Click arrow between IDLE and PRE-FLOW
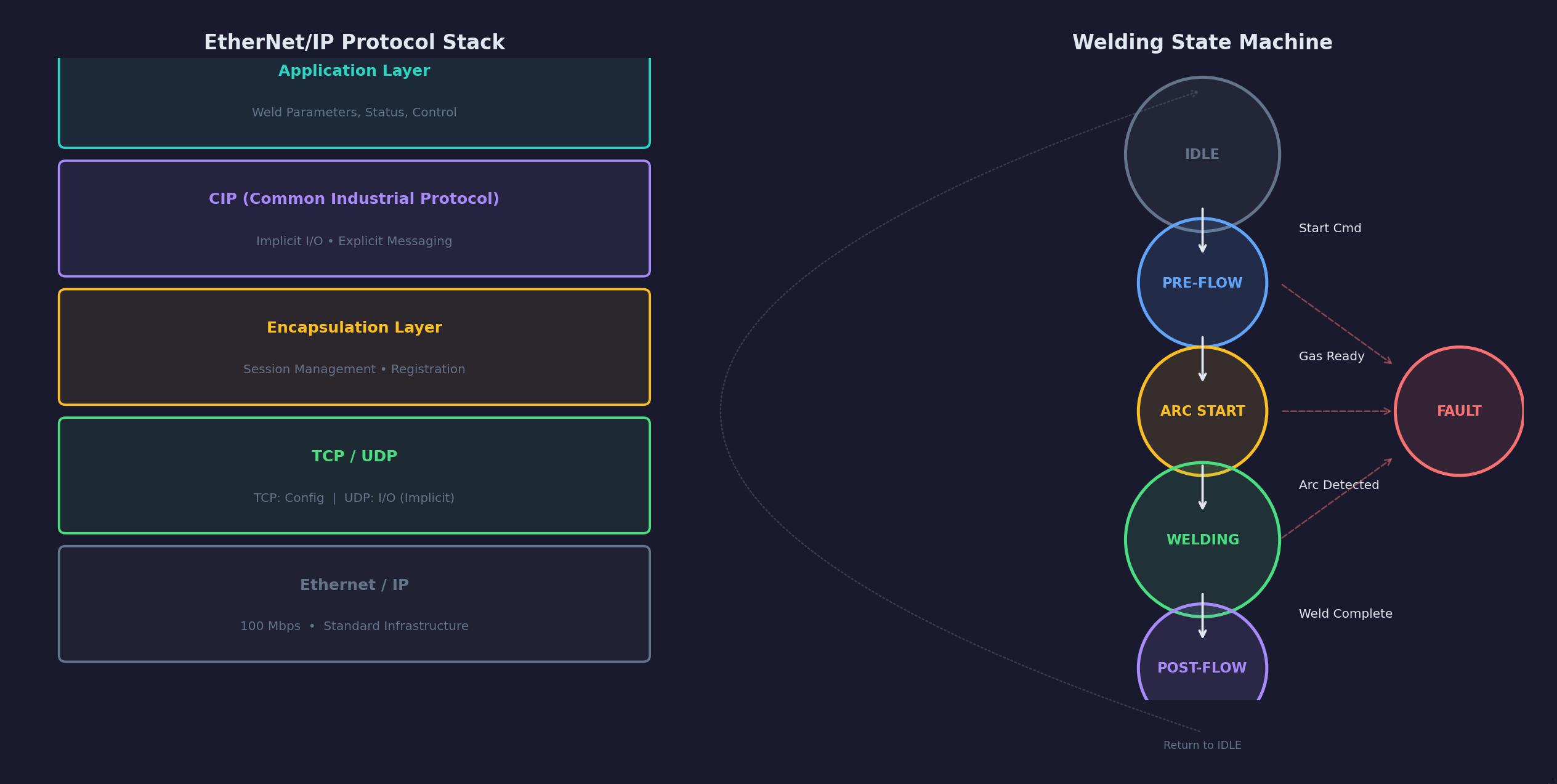The image size is (1557, 784). pyautogui.click(x=1202, y=230)
